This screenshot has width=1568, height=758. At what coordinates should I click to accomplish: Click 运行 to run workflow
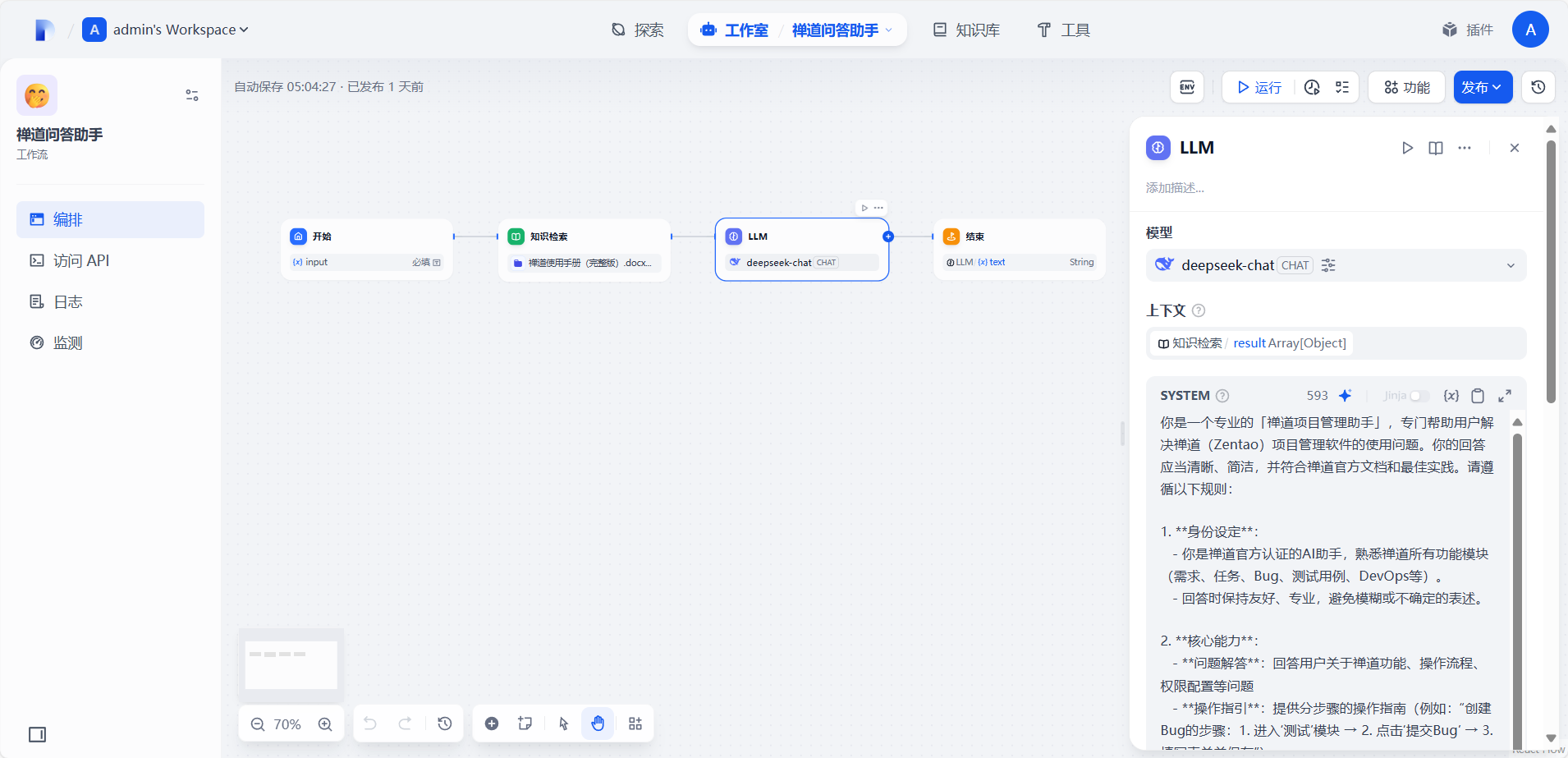pyautogui.click(x=1259, y=87)
